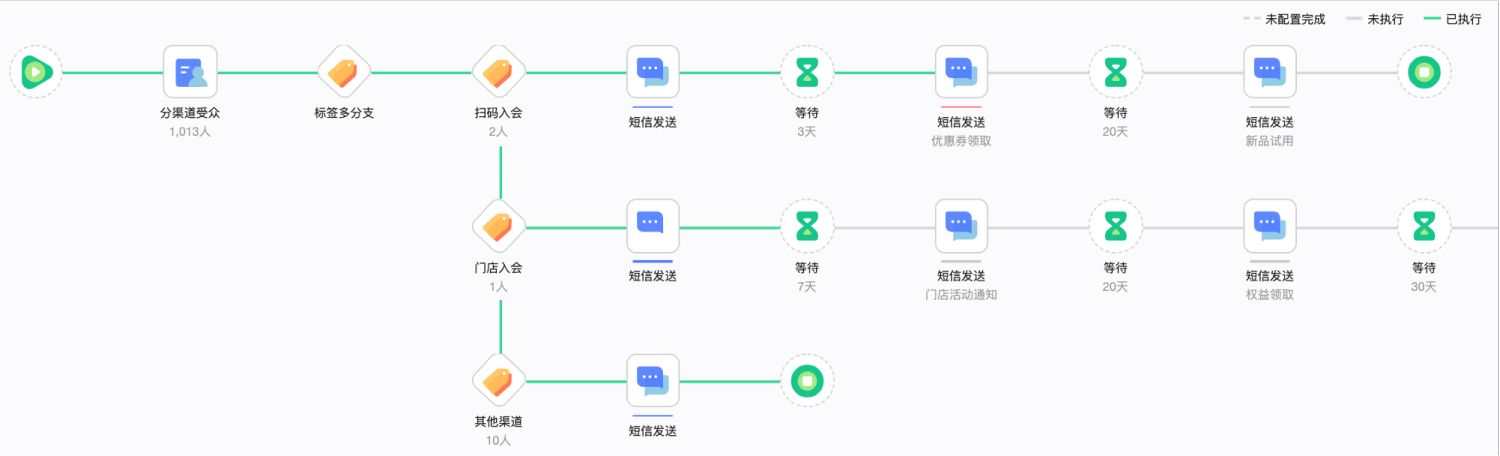Select the 标签多分支 tag branch icon
This screenshot has height=456, width=1500.
point(344,72)
